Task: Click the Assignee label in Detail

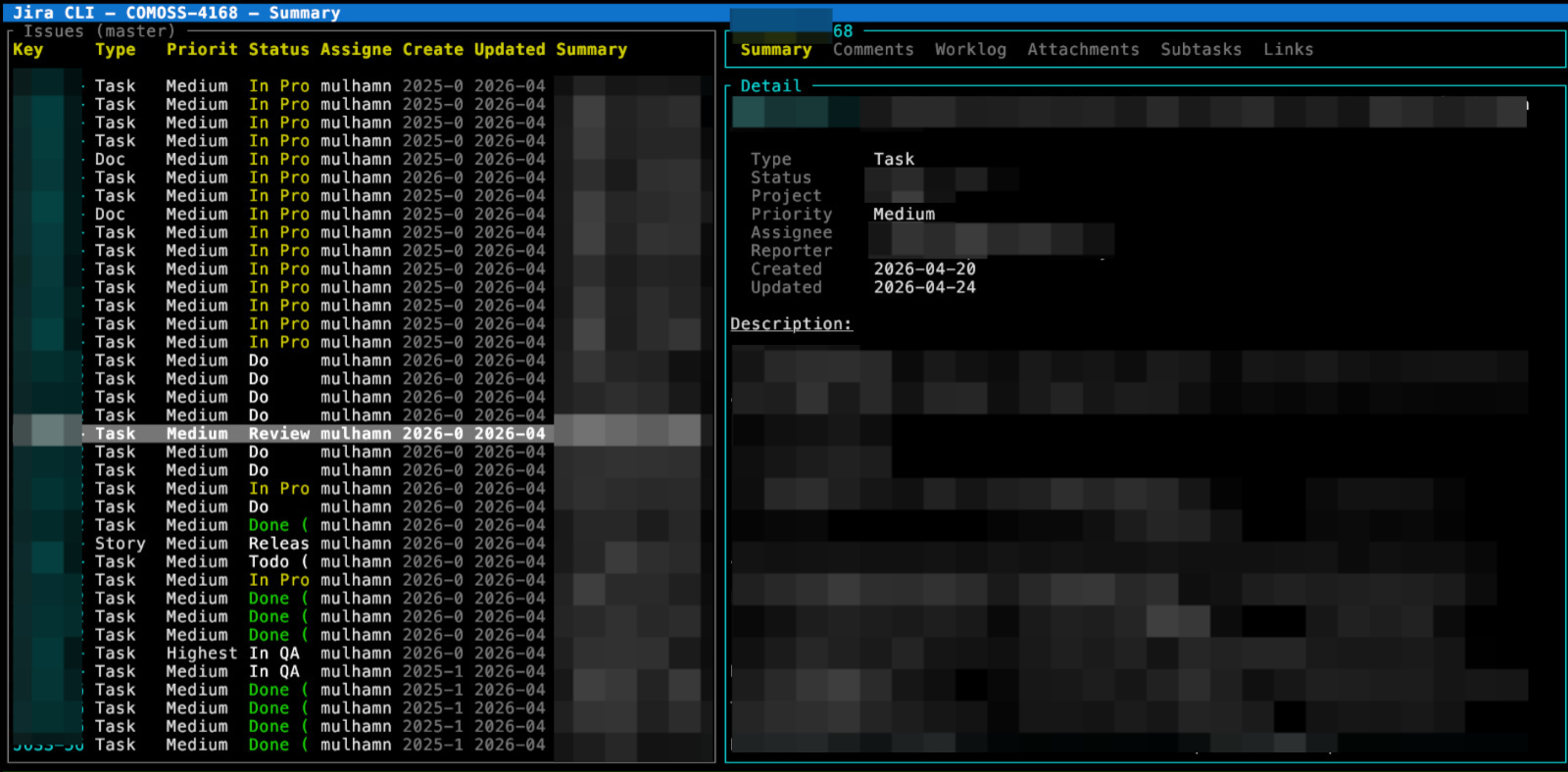Action: click(791, 232)
